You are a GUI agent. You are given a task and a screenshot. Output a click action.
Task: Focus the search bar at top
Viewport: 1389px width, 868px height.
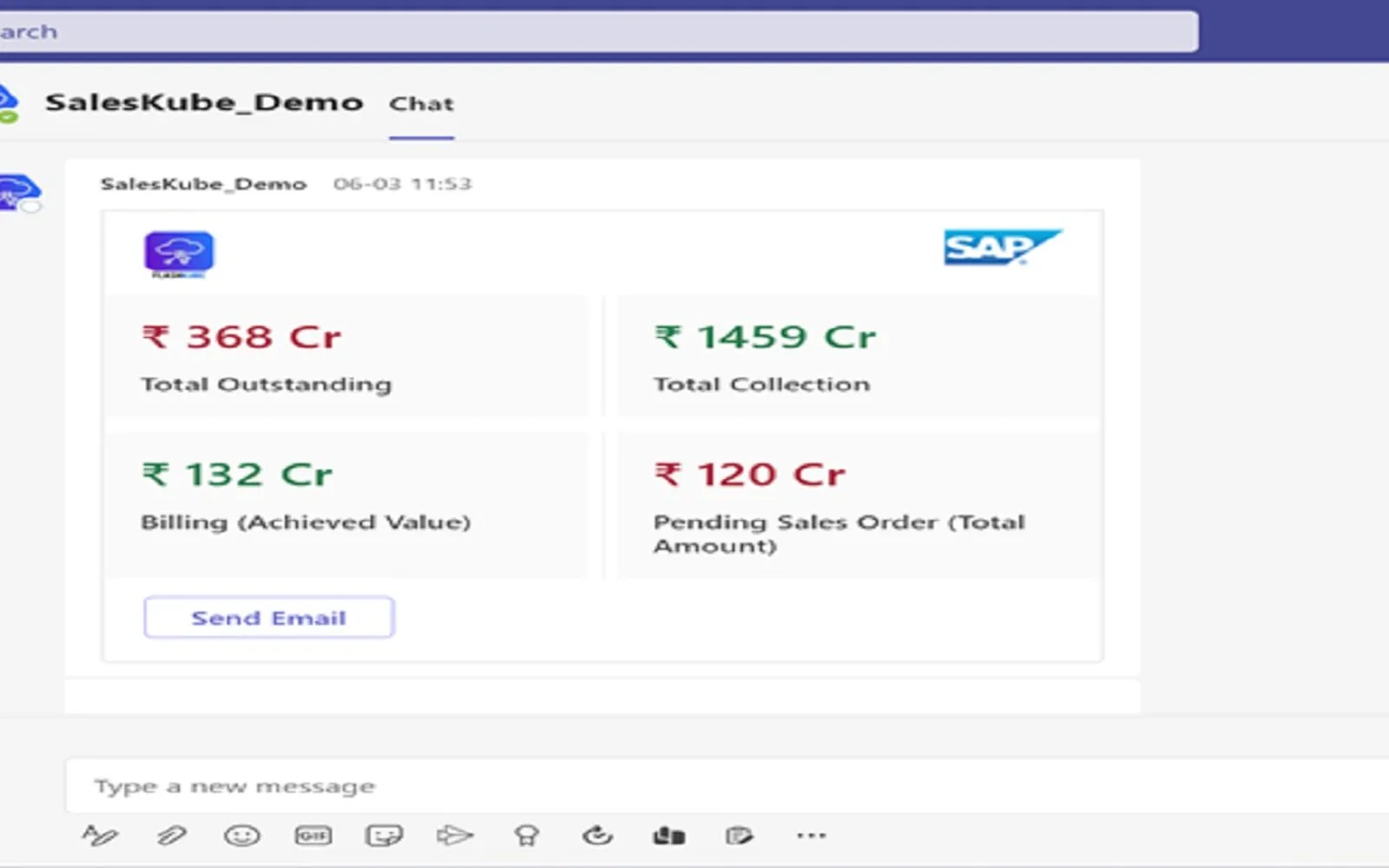pos(599,32)
